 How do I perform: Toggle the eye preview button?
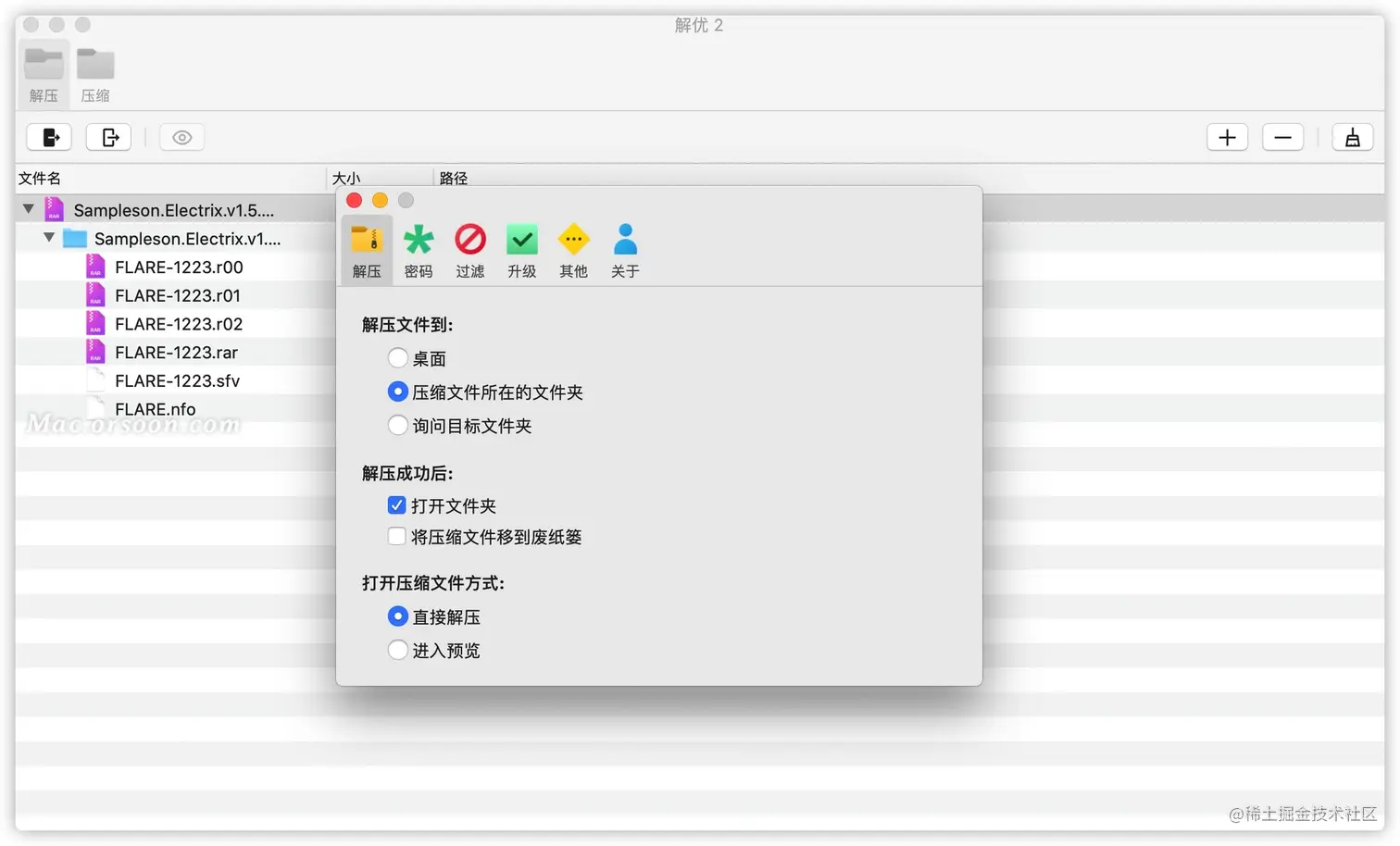pos(182,137)
